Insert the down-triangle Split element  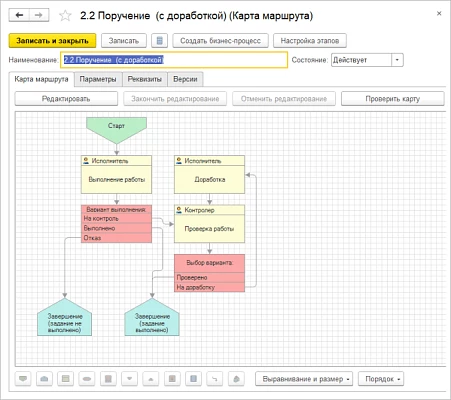pos(130,379)
